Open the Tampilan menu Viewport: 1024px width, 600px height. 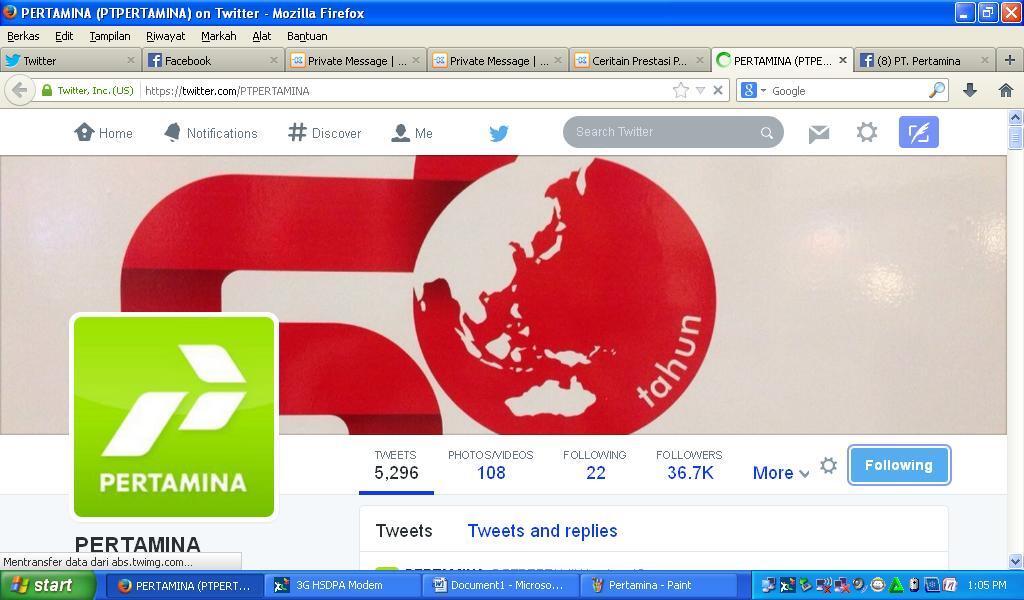point(110,36)
